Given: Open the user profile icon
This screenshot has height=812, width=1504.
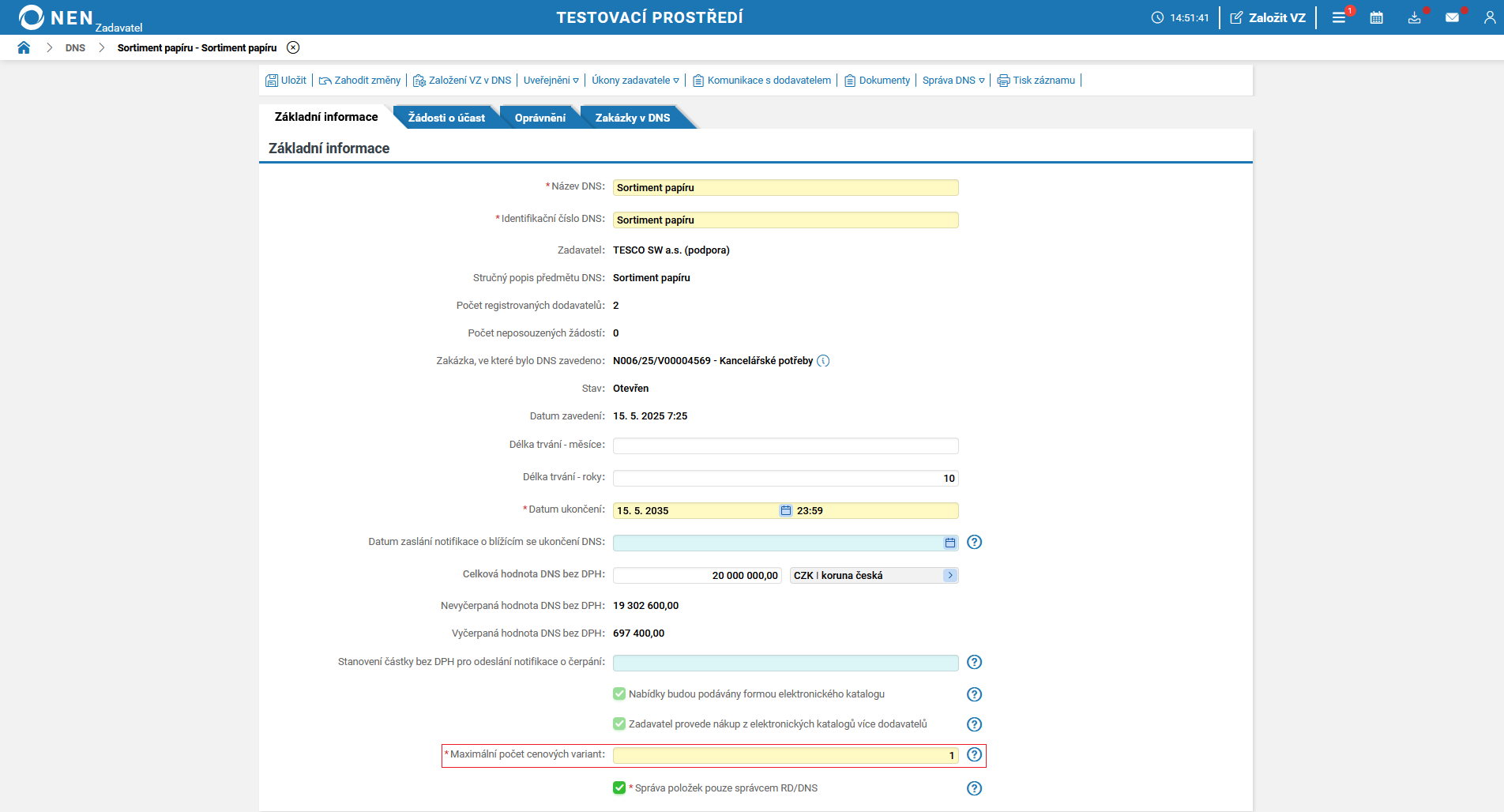Looking at the screenshot, I should pos(1490,17).
